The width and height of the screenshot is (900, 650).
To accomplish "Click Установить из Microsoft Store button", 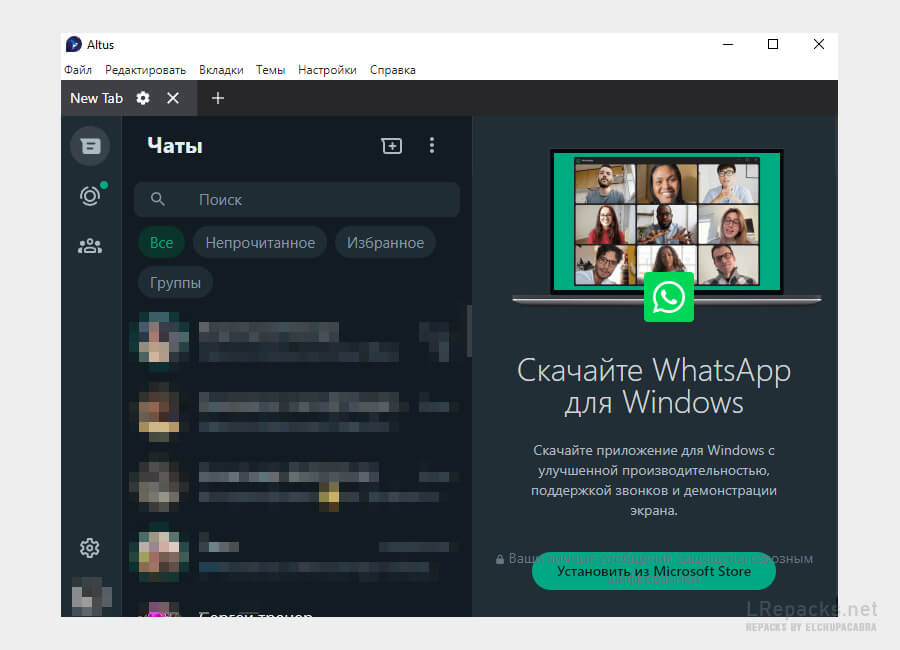I will [x=654, y=571].
